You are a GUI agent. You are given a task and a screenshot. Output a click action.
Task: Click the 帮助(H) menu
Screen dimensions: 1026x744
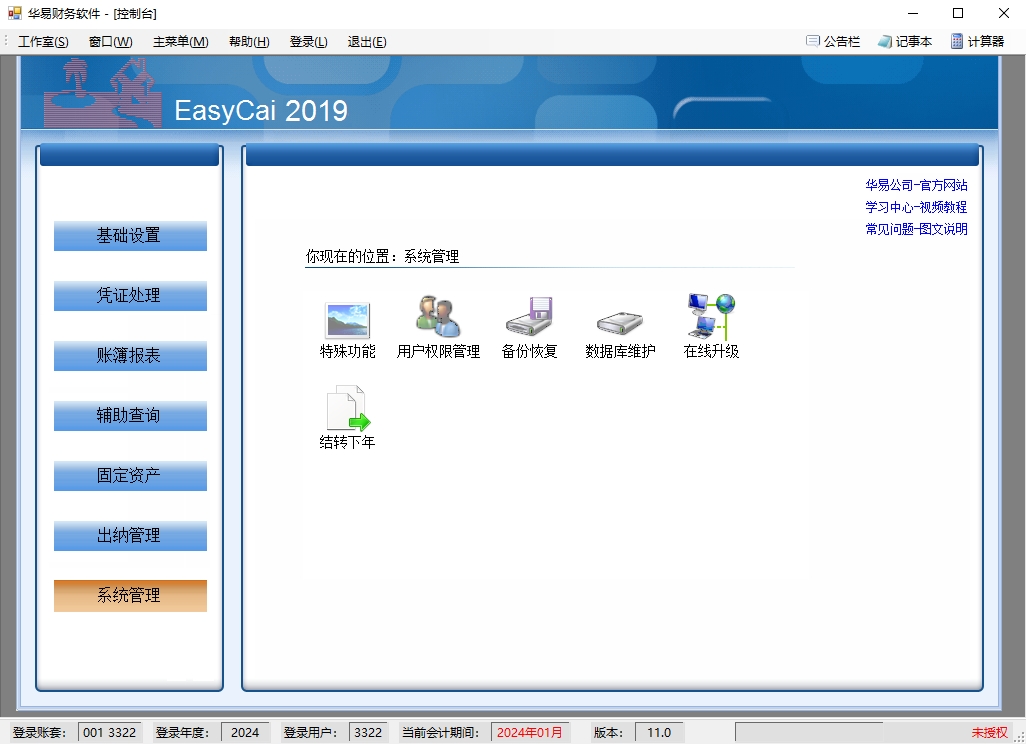249,41
